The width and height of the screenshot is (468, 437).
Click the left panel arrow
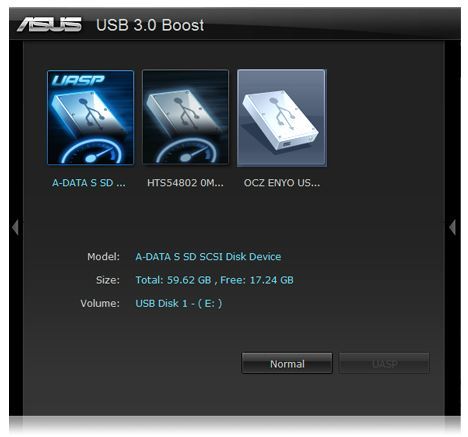(15, 228)
